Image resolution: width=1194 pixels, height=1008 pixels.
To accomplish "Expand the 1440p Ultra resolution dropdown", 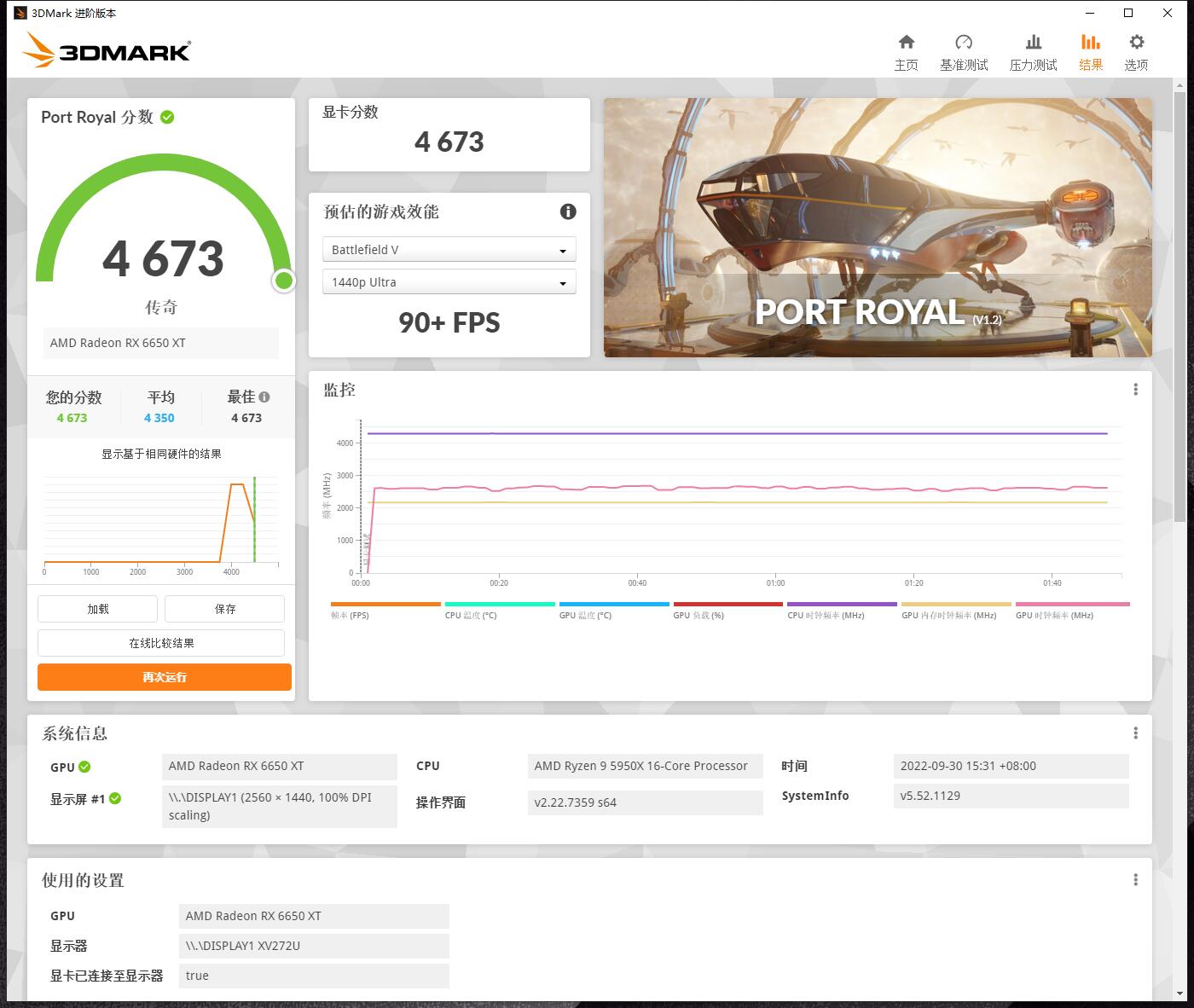I will [449, 282].
